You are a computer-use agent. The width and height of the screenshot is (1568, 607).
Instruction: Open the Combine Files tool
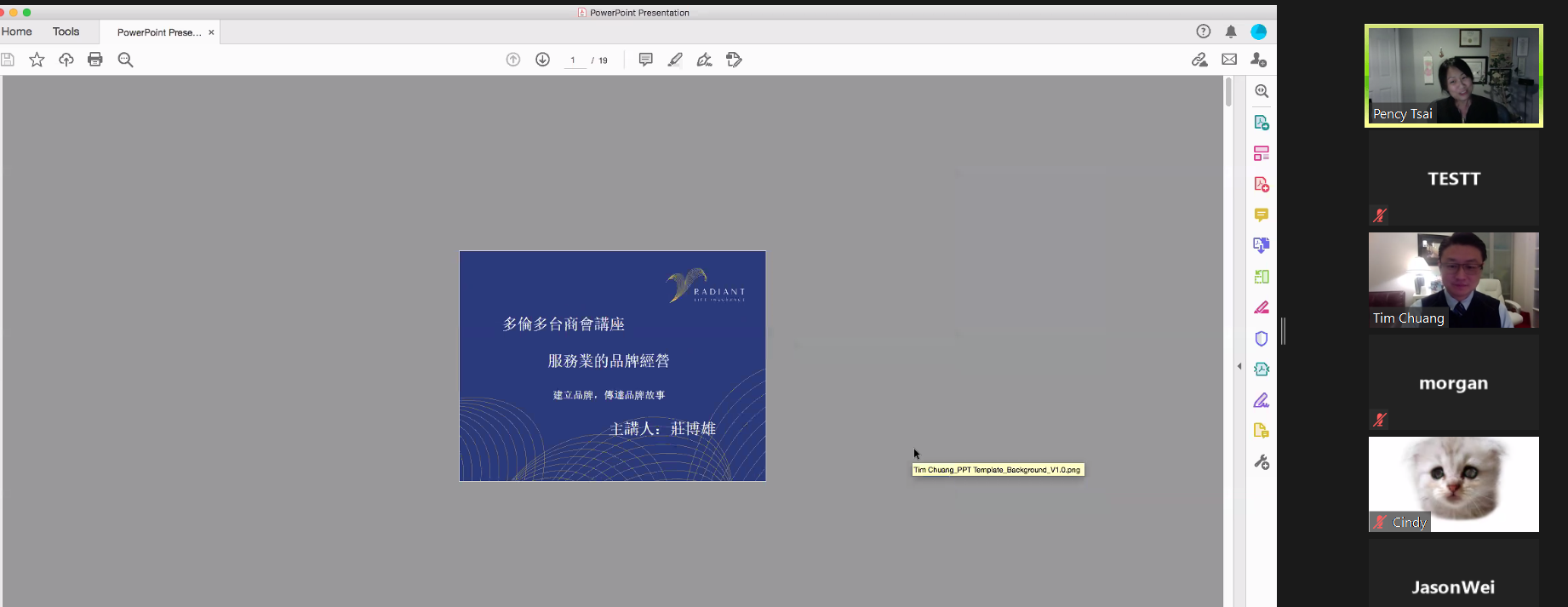pyautogui.click(x=1262, y=245)
